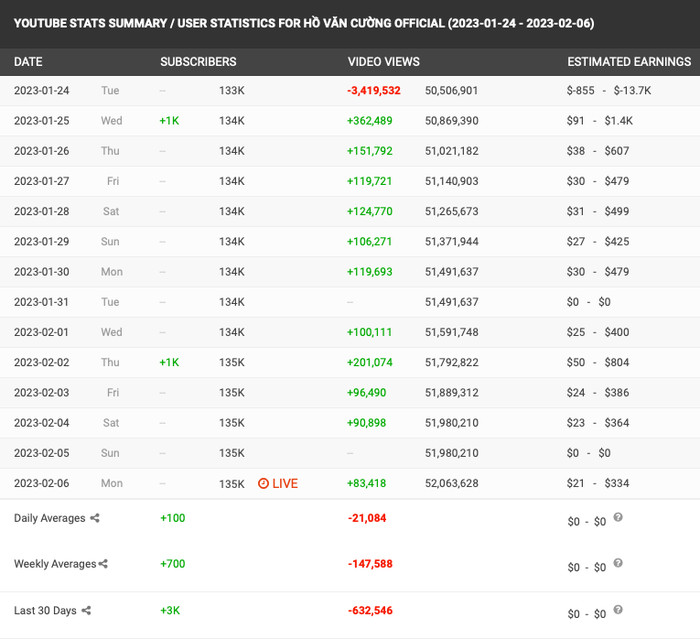
Task: Click the ESTIMATED EARNINGS column header
Action: pos(629,62)
